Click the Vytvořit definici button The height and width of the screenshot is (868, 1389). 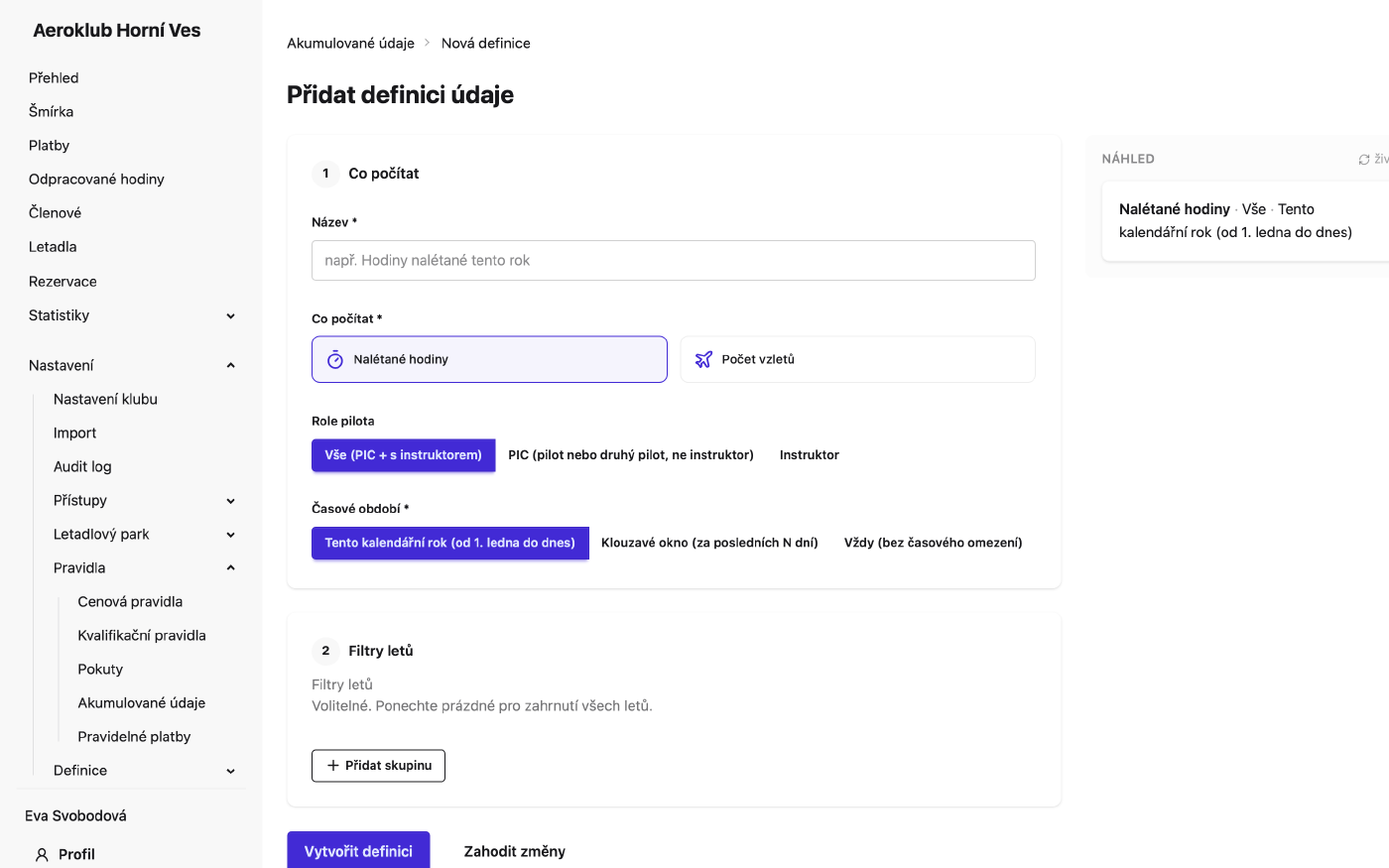358,851
